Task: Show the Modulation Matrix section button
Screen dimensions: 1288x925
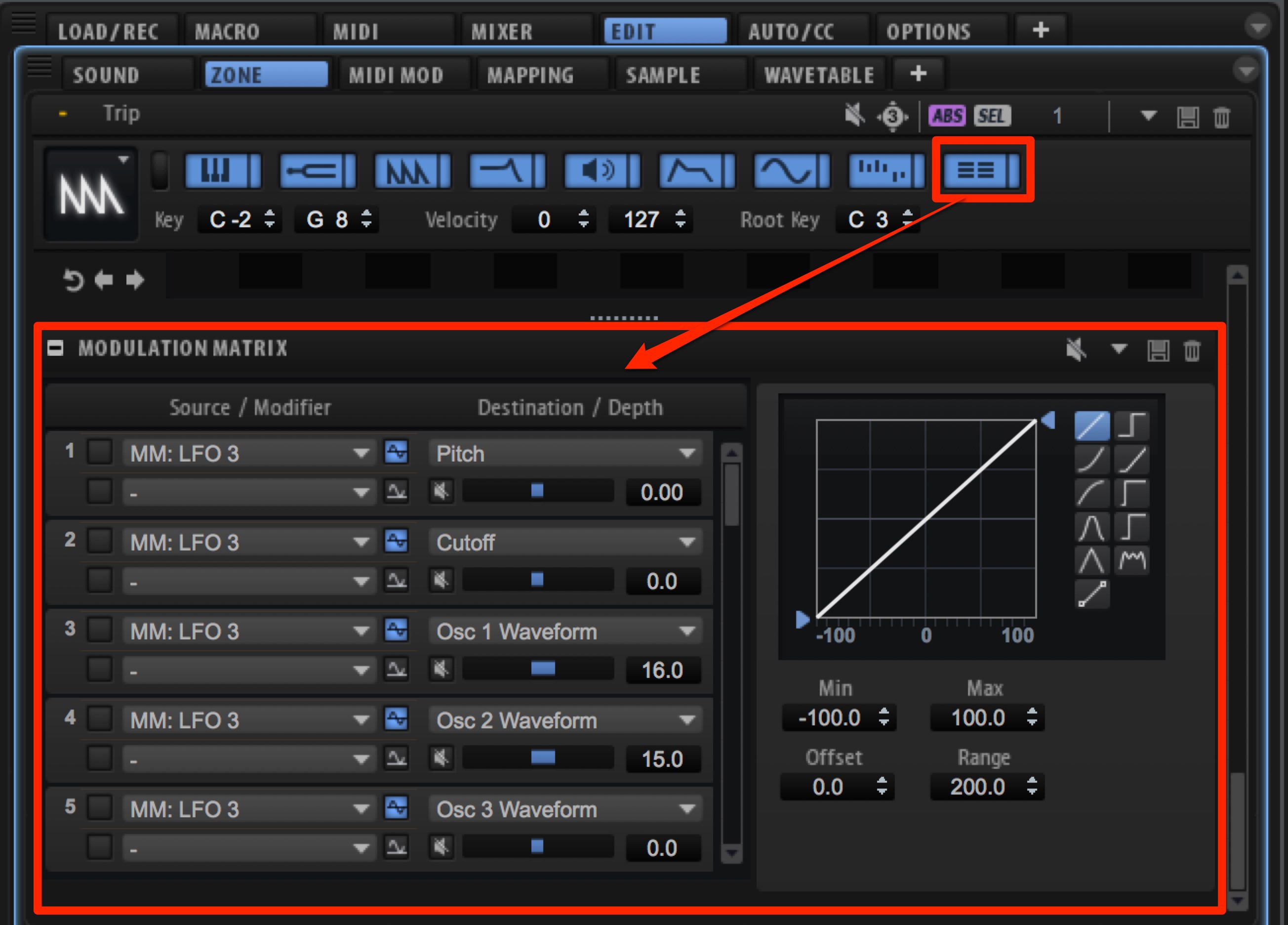Action: tap(982, 170)
